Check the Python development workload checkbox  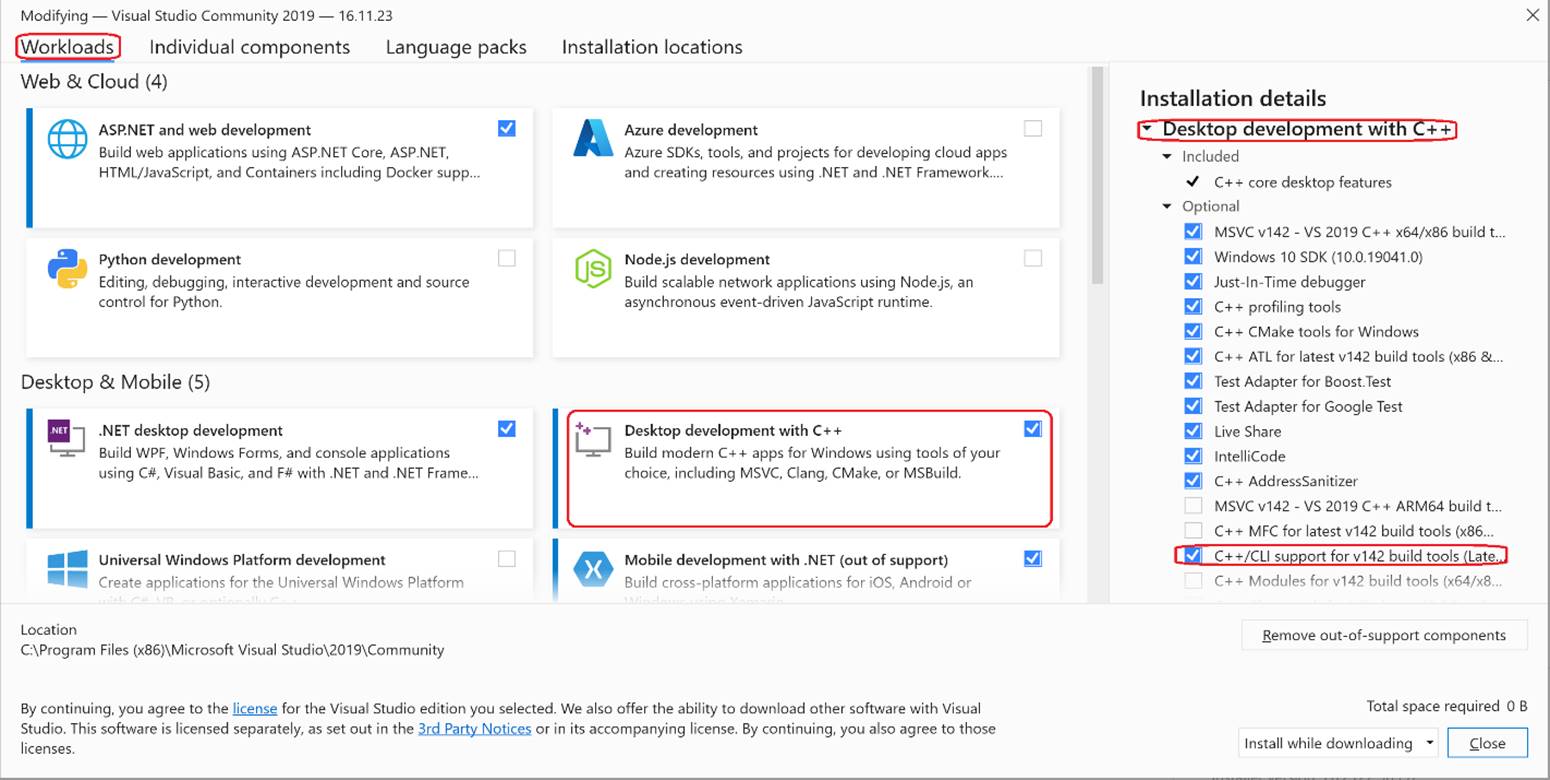[507, 259]
